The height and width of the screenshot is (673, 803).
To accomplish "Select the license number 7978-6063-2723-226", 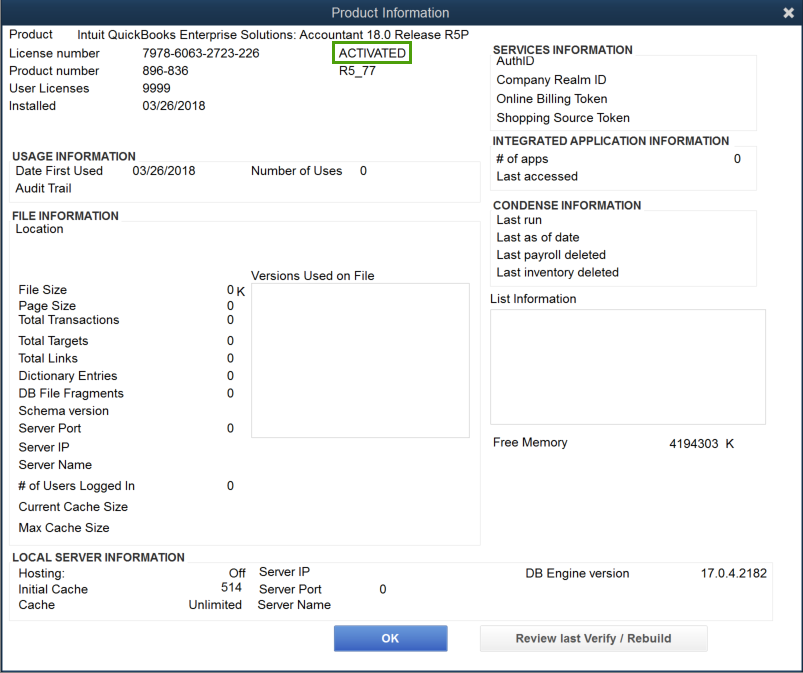I will pyautogui.click(x=201, y=53).
